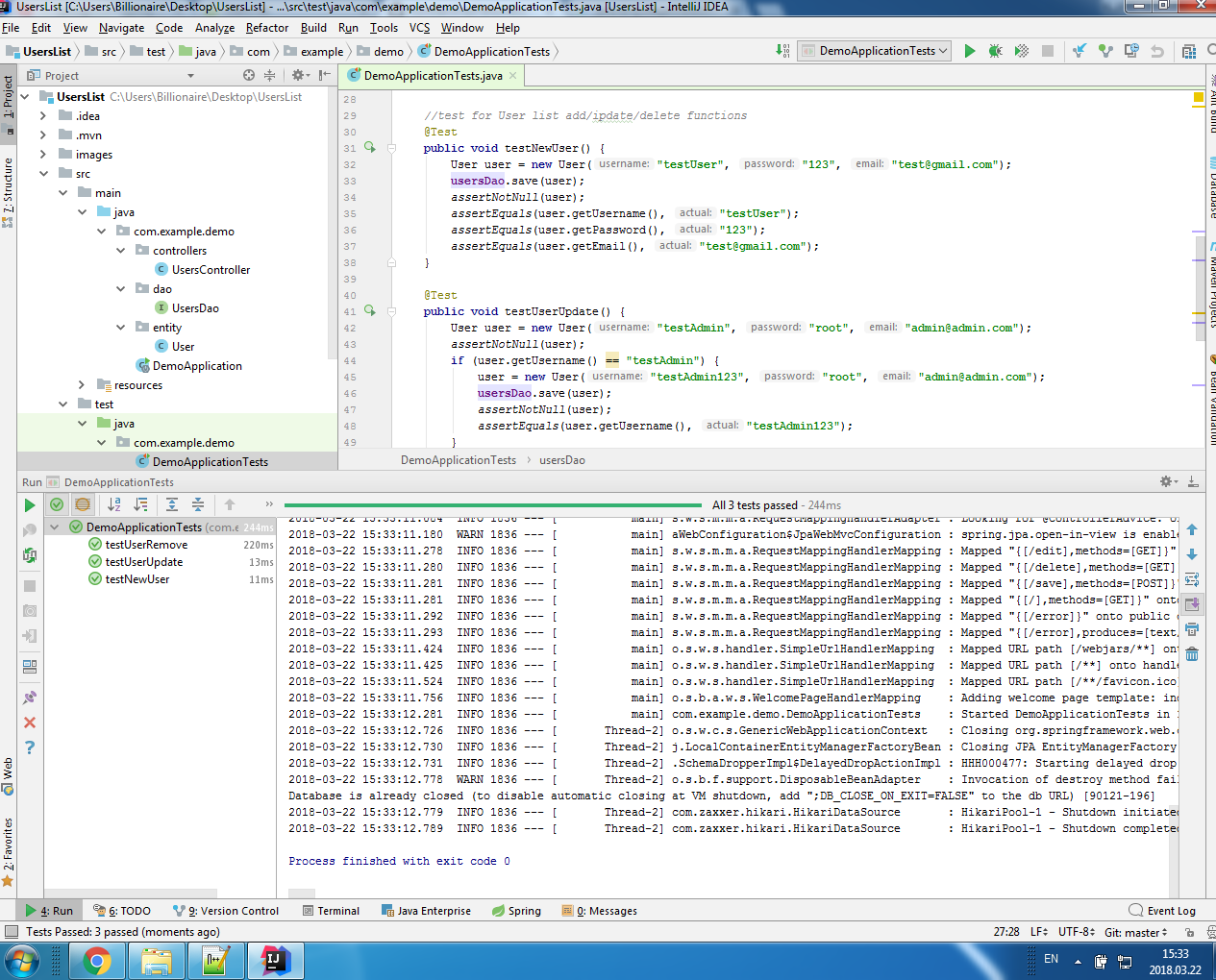Toggle soft-wrap in console output
The image size is (1216, 980).
tap(1192, 579)
